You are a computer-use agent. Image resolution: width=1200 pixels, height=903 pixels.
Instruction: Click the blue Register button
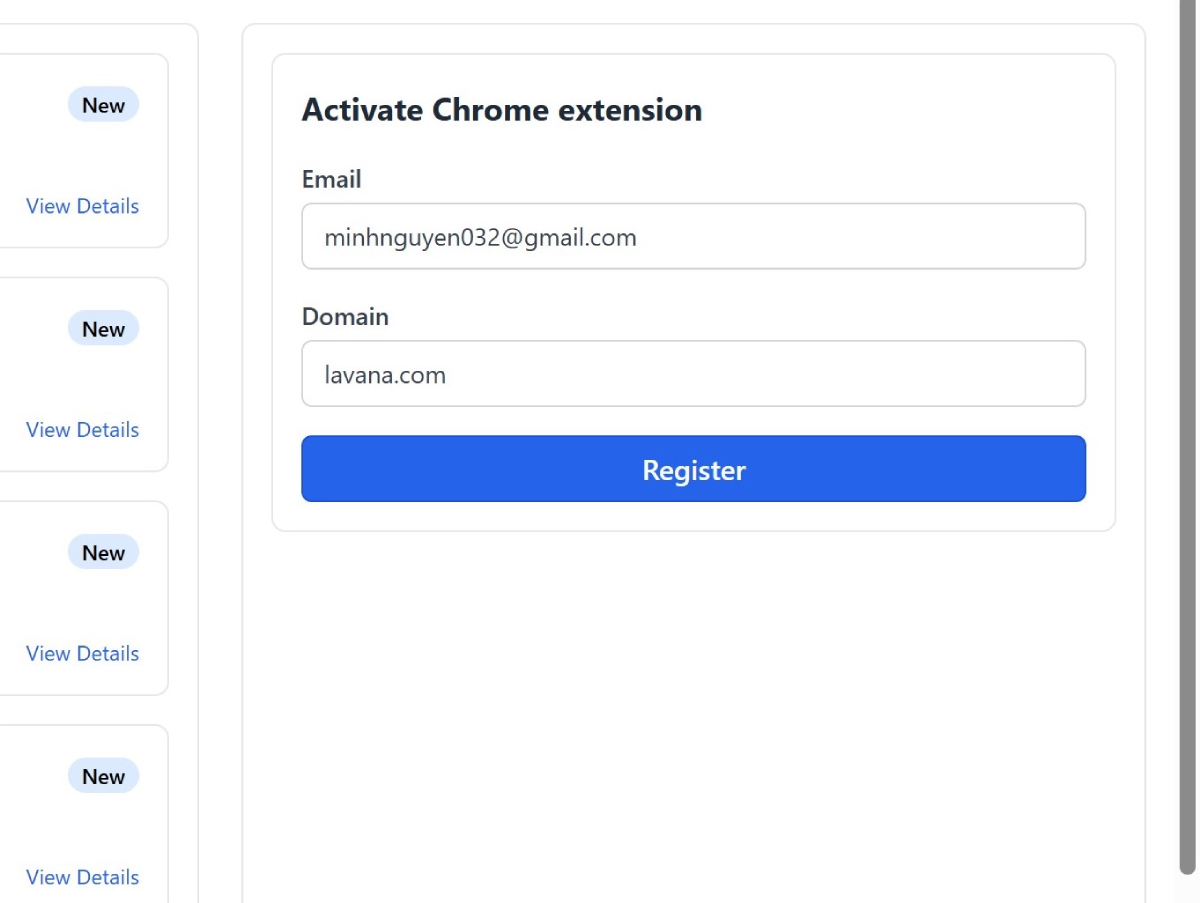click(693, 469)
